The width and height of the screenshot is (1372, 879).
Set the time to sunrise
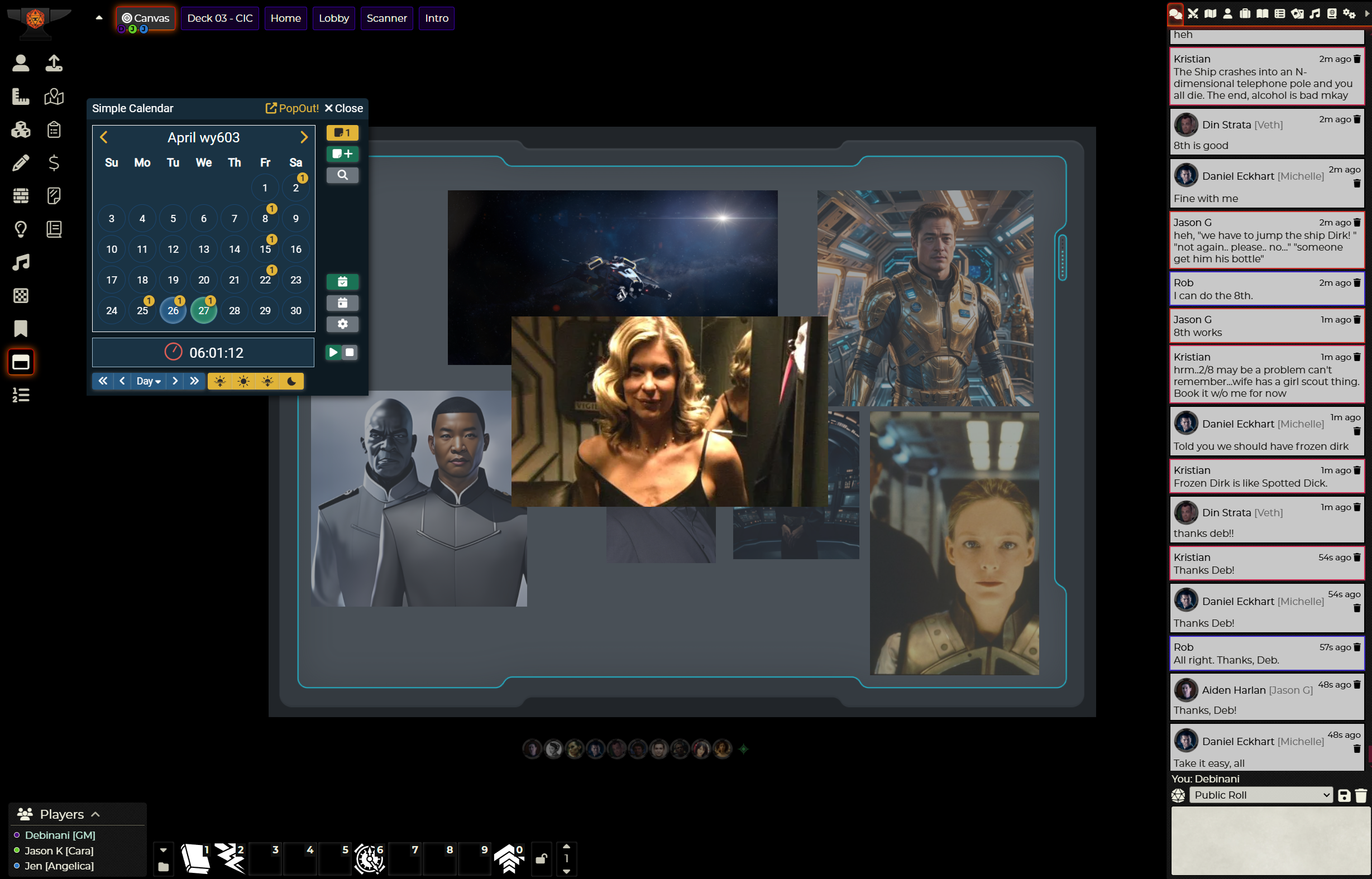tap(220, 381)
